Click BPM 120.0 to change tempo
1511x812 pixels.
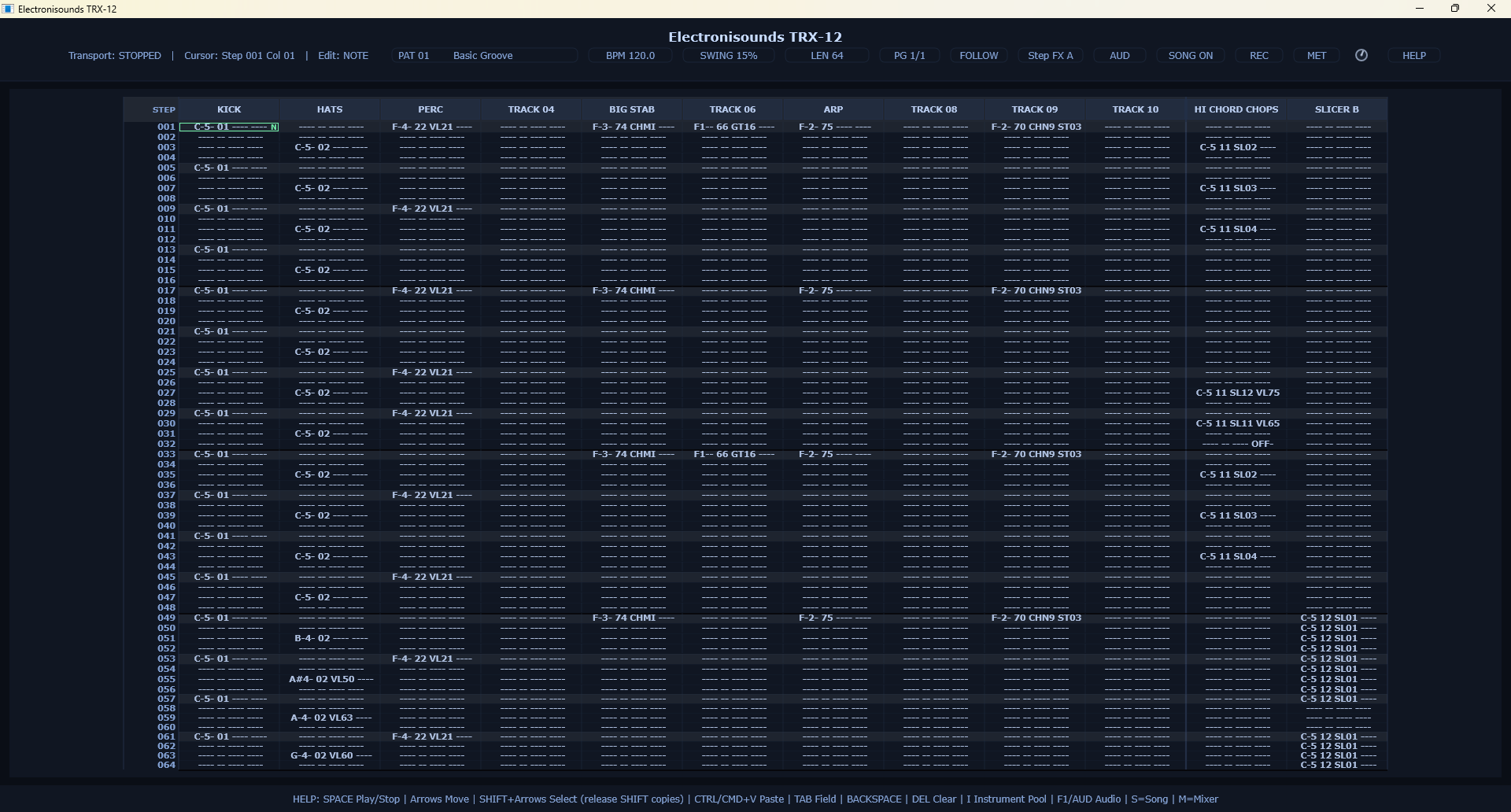point(630,55)
